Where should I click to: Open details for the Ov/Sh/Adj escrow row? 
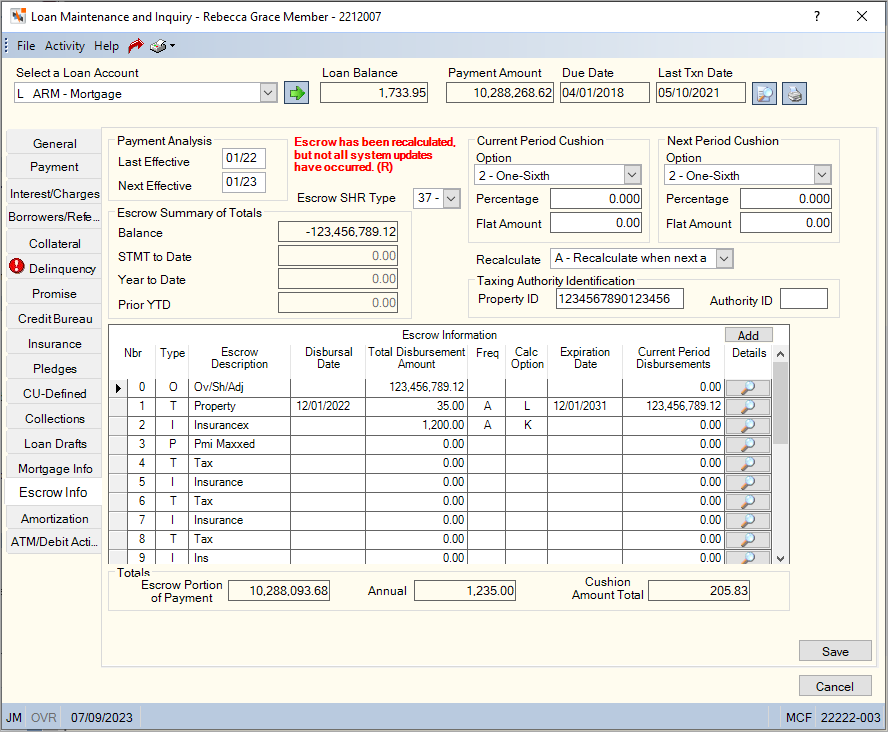[x=748, y=387]
